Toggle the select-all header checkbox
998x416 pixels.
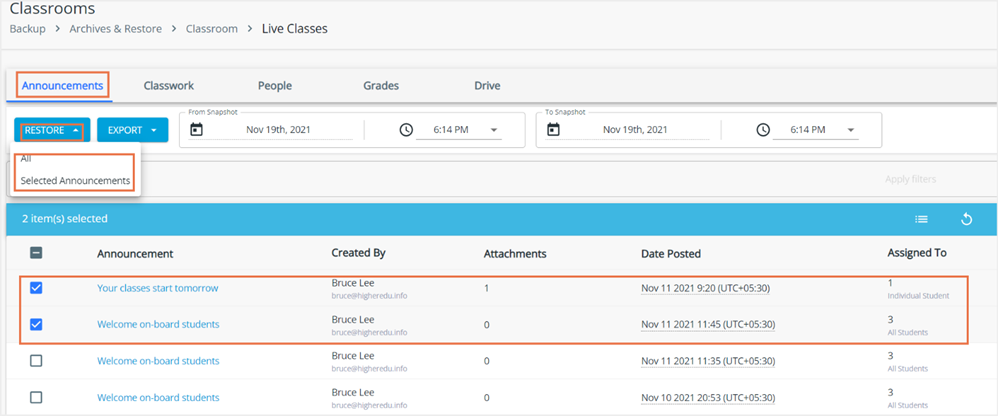coord(36,253)
